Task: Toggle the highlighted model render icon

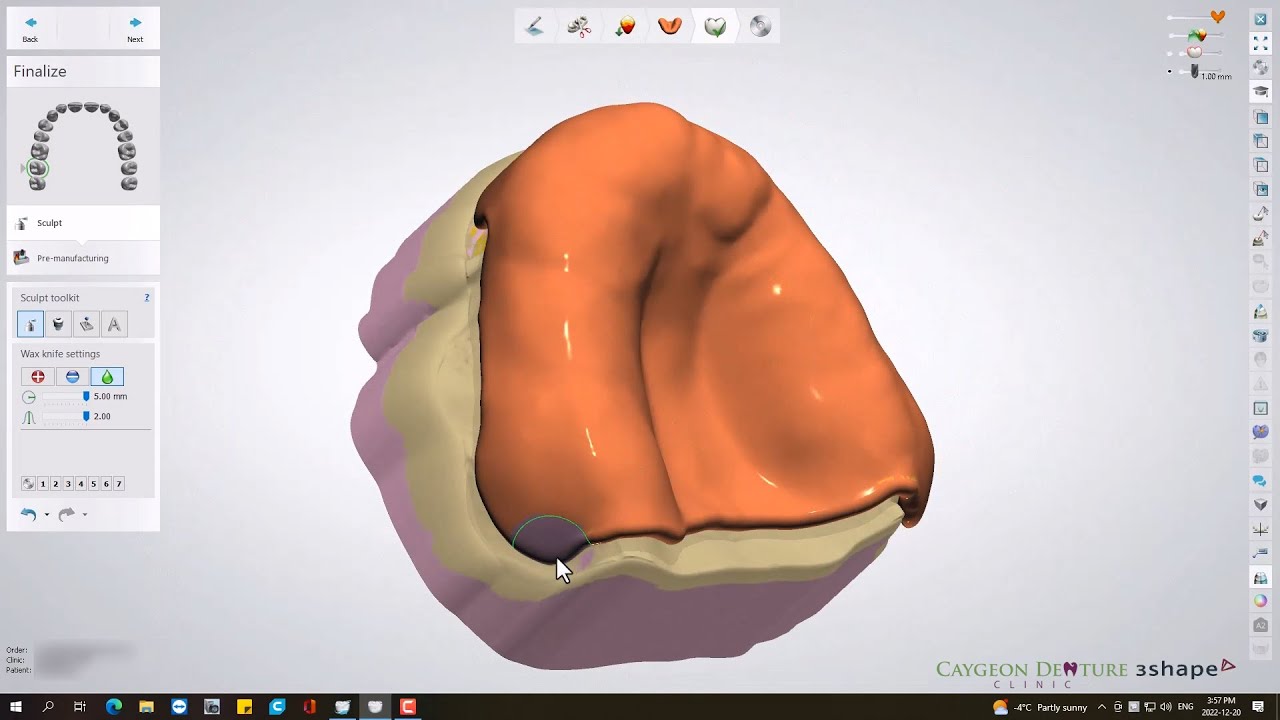Action: click(1261, 578)
